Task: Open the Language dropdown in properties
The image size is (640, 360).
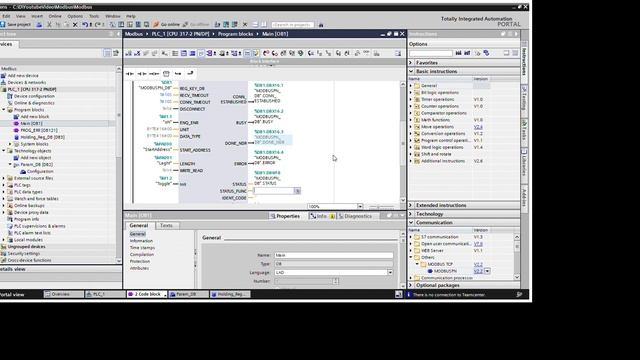Action: point(390,272)
